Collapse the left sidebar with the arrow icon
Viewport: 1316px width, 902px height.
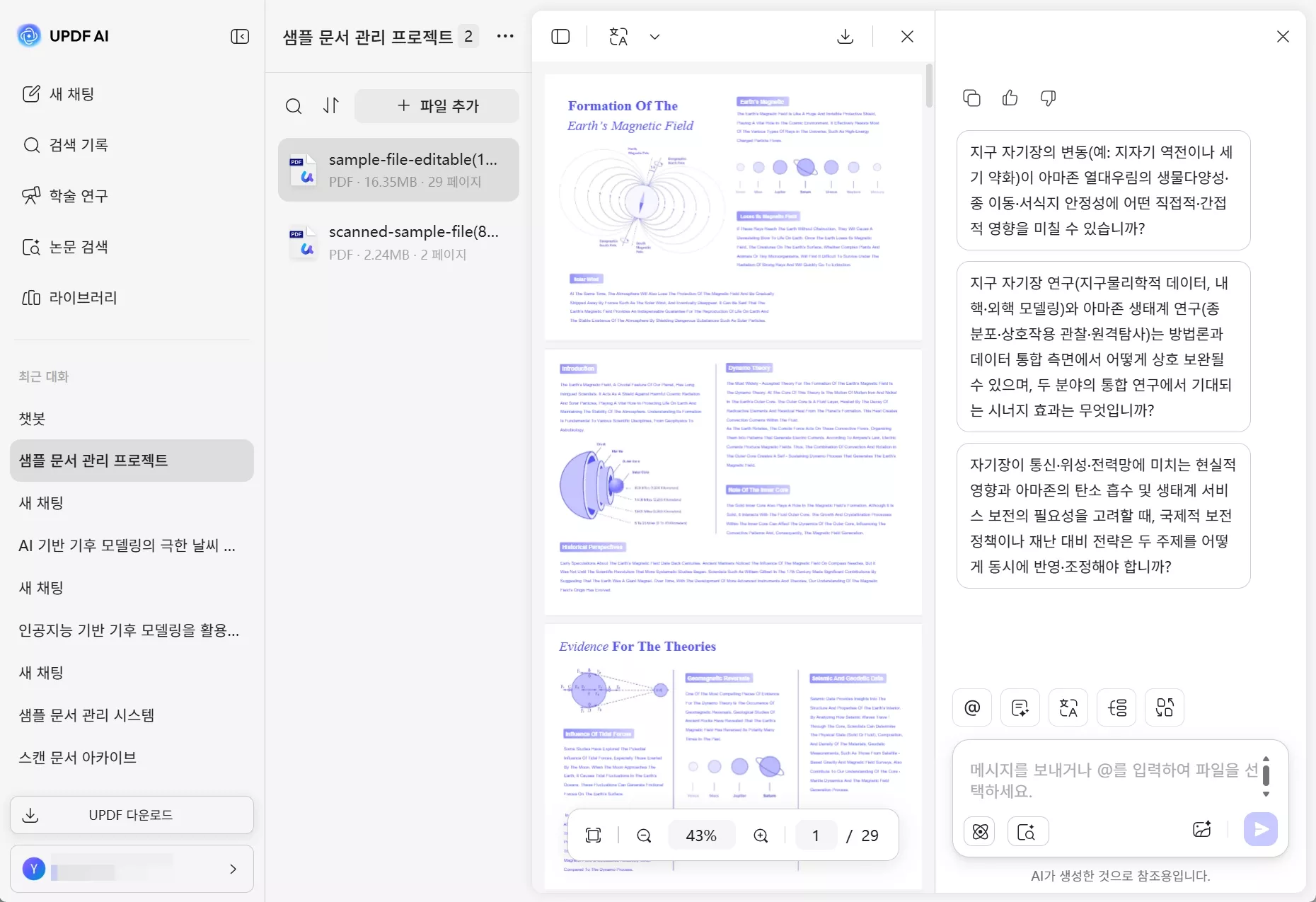click(x=240, y=36)
